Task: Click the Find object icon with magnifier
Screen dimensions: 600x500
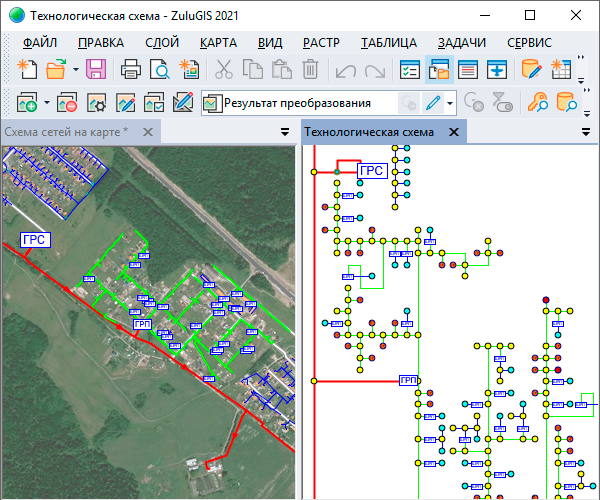Action: pos(538,102)
